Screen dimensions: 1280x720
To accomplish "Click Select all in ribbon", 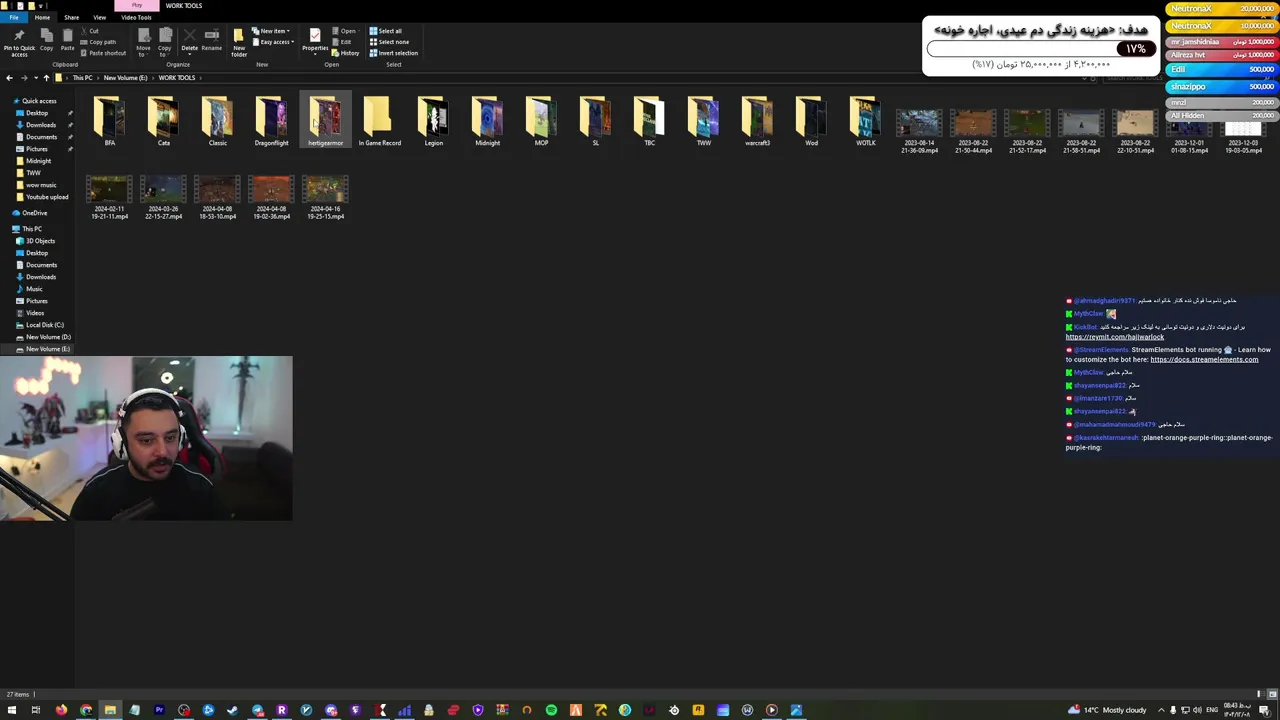I will [x=385, y=31].
